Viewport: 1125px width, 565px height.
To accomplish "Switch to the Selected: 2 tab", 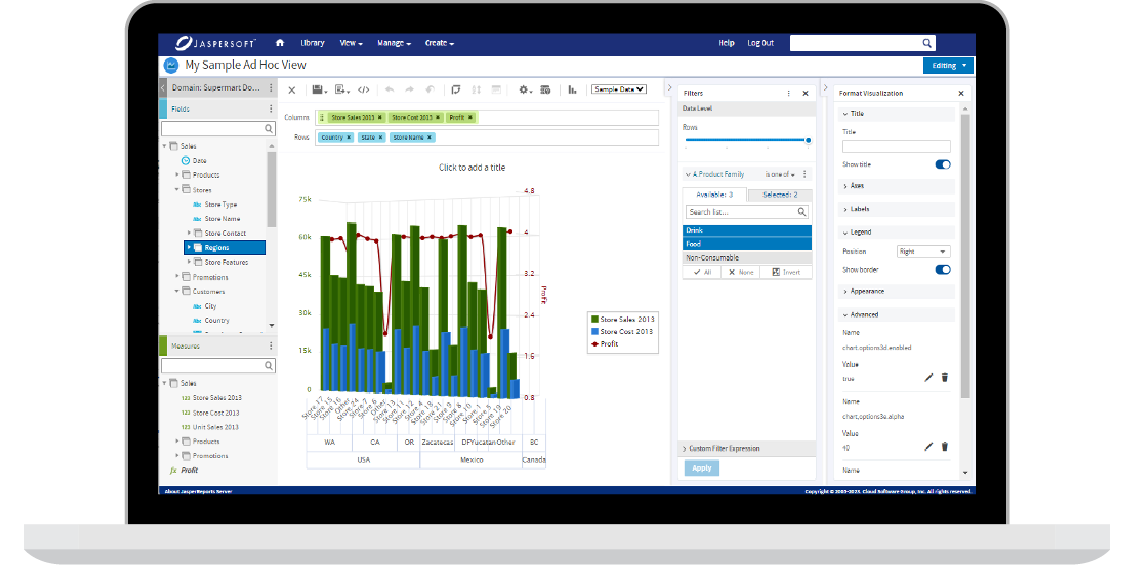I will (x=779, y=195).
